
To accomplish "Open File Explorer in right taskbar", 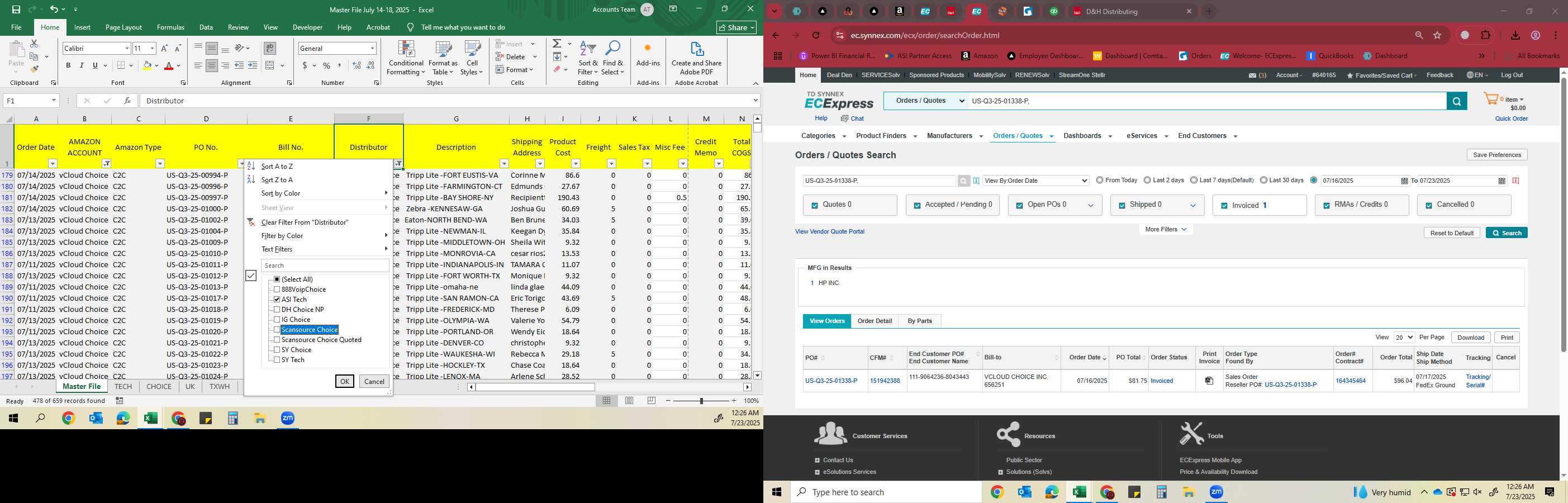I will (x=1189, y=492).
